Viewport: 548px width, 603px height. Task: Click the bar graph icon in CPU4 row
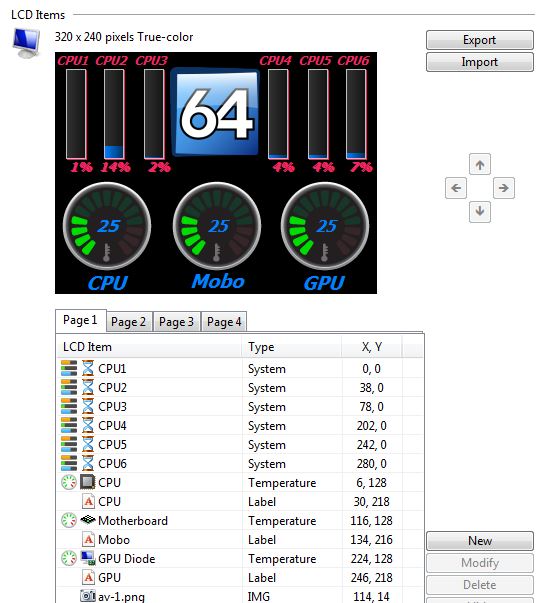(x=69, y=425)
